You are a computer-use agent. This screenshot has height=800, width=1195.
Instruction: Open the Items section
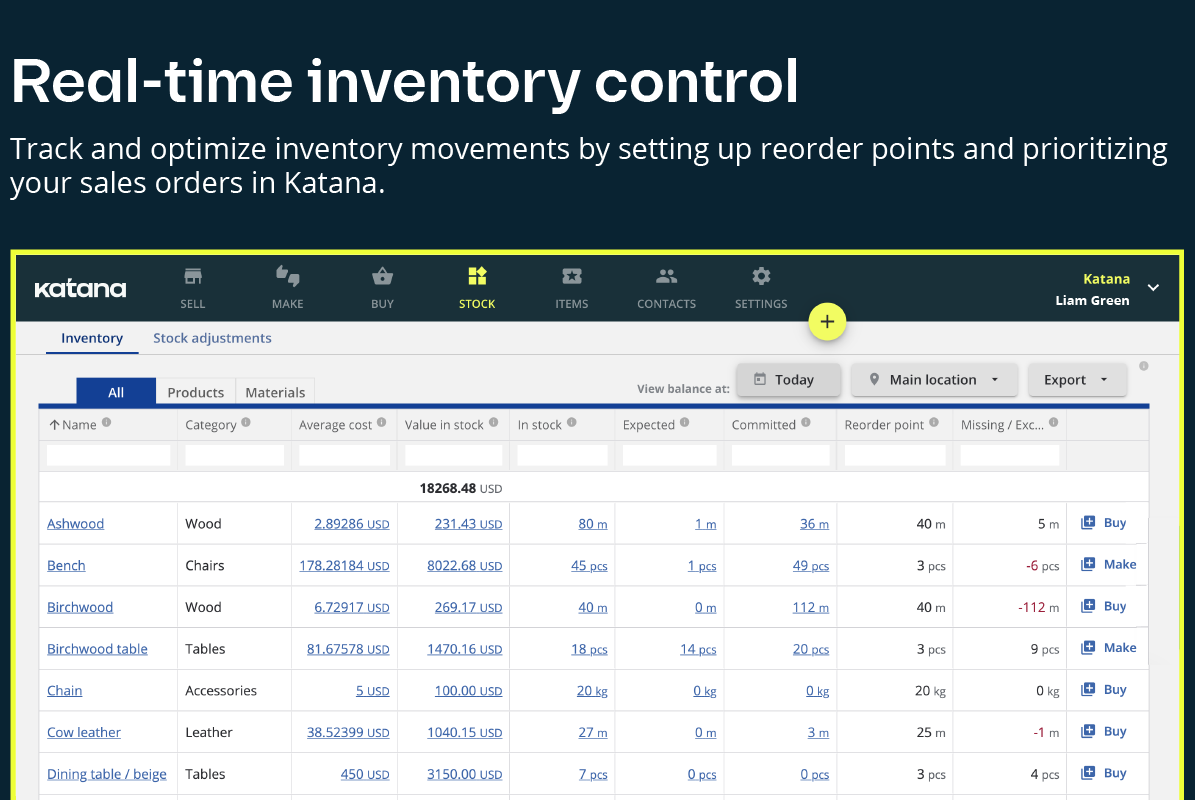pyautogui.click(x=572, y=288)
